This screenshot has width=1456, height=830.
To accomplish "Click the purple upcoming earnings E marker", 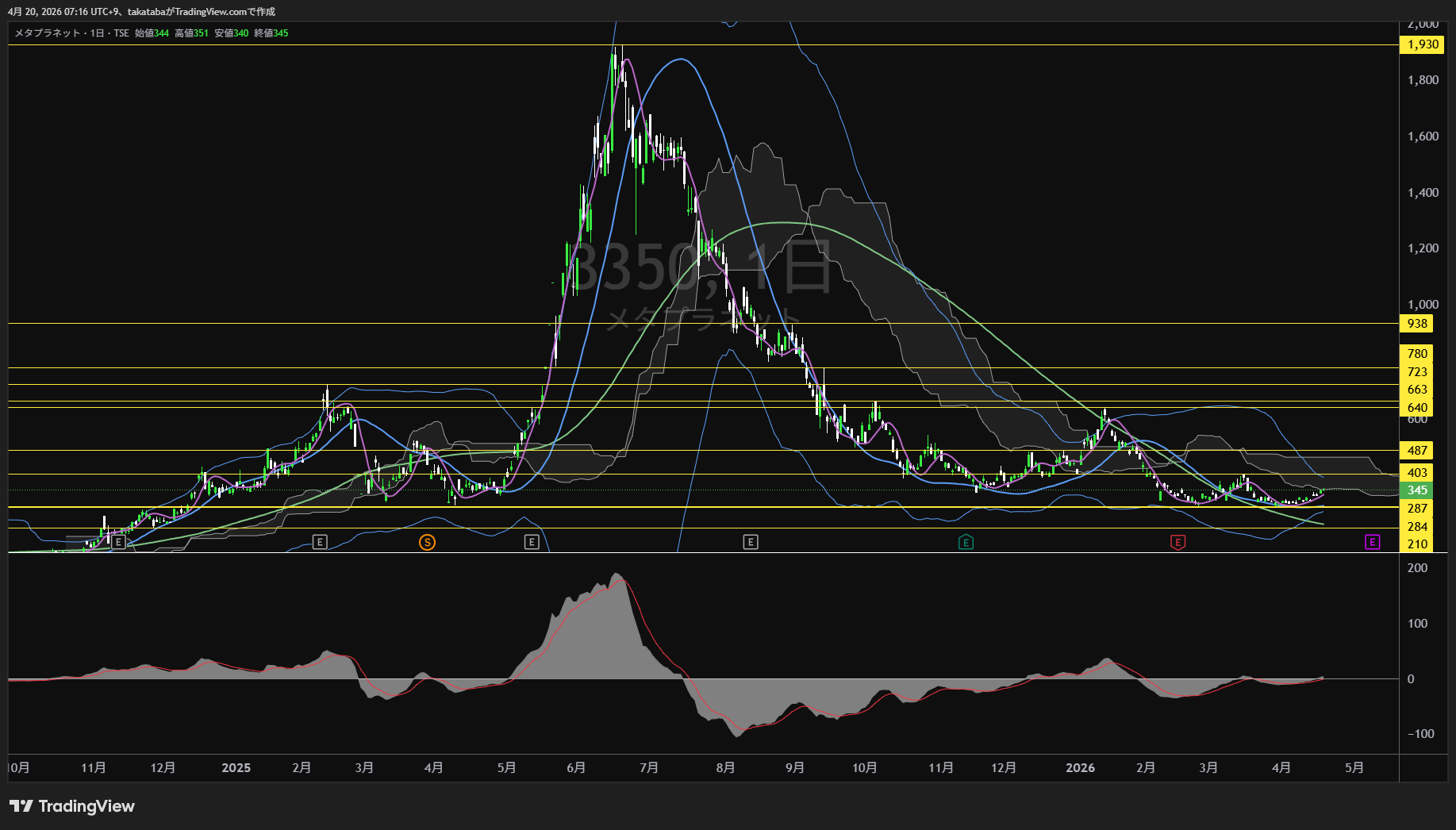I will click(1373, 542).
